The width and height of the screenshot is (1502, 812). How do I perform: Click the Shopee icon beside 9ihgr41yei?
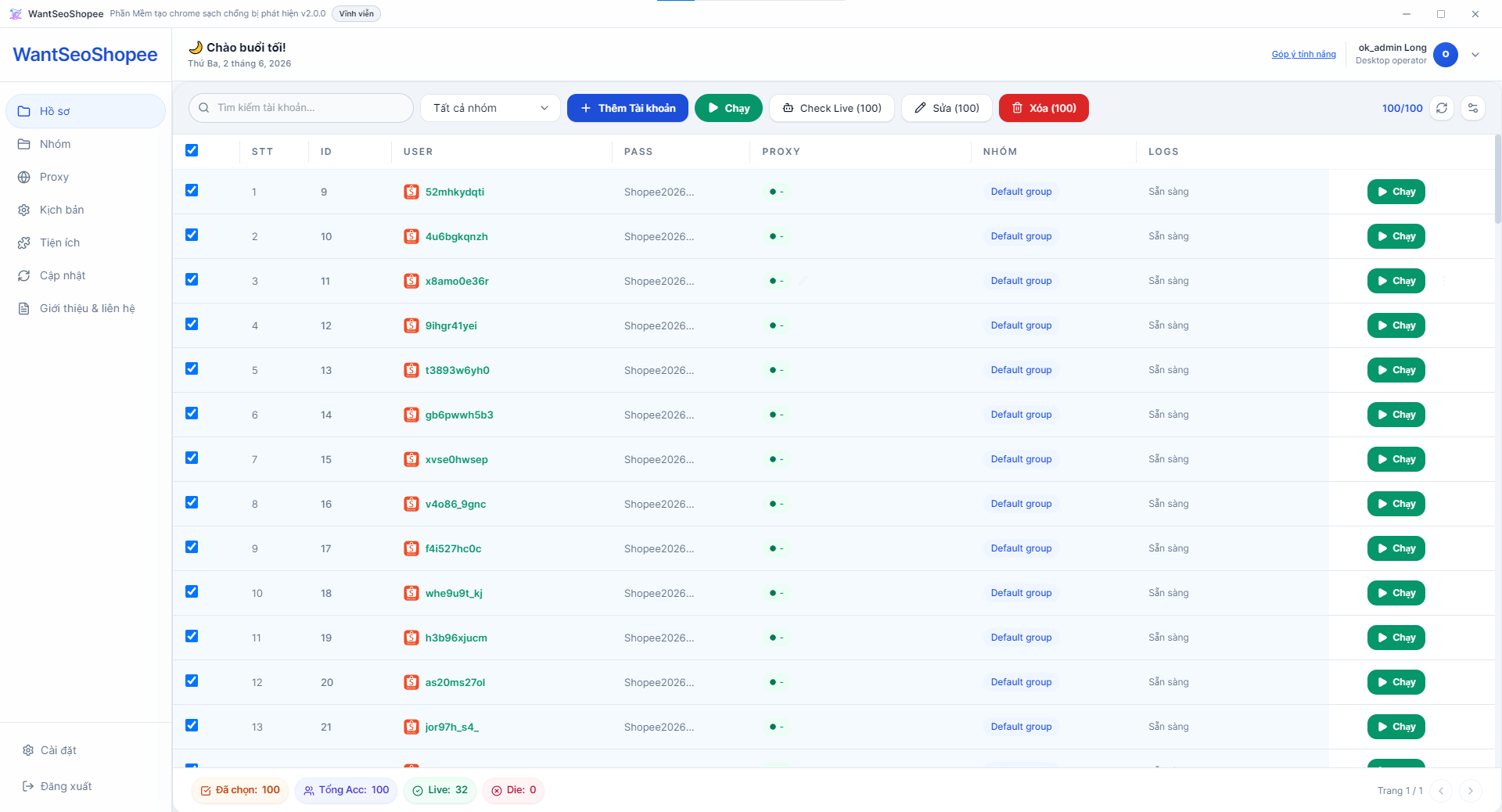(411, 325)
